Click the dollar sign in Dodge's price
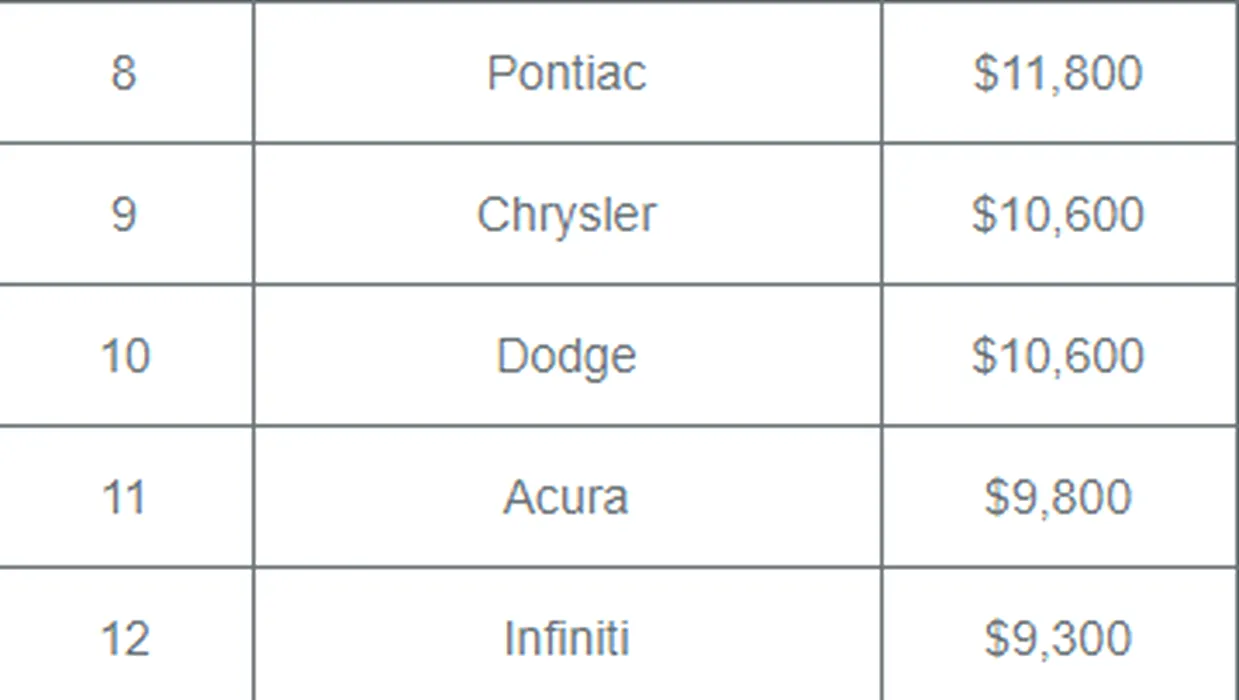Viewport: 1239px width, 700px height. 985,356
